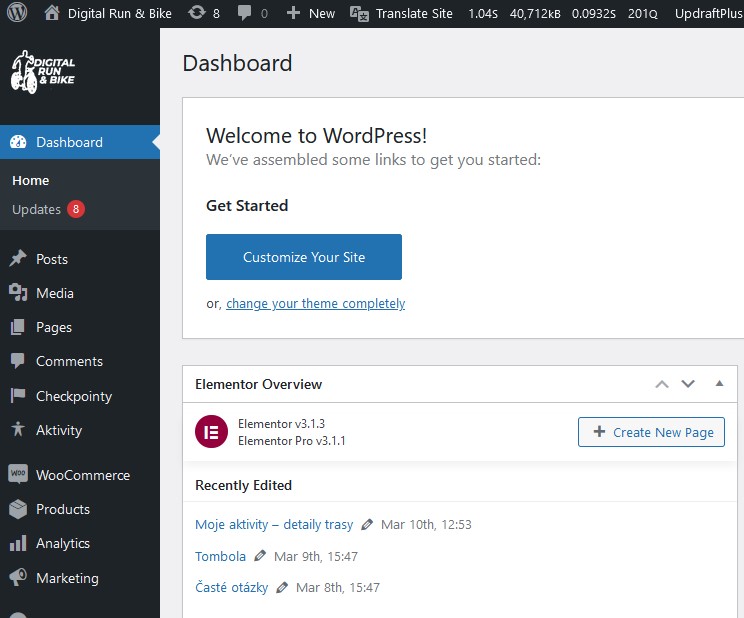744x618 pixels.
Task: Select the Comments sidebar menu item
Action: [x=80, y=362]
